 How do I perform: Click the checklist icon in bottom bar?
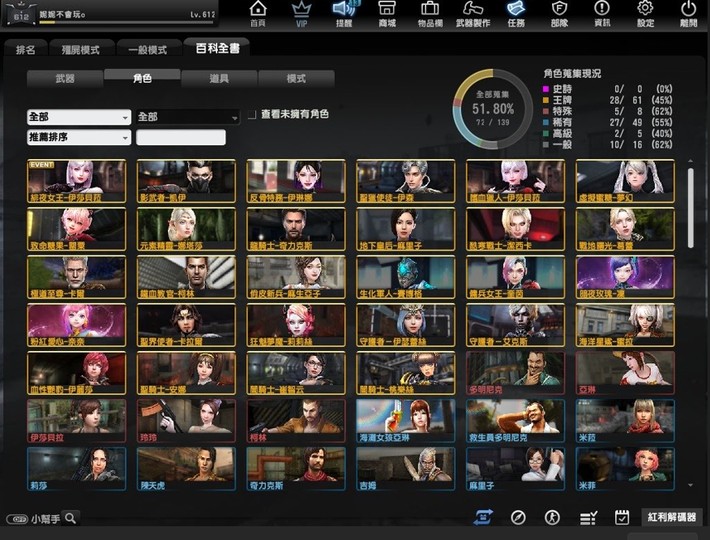pyautogui.click(x=588, y=518)
